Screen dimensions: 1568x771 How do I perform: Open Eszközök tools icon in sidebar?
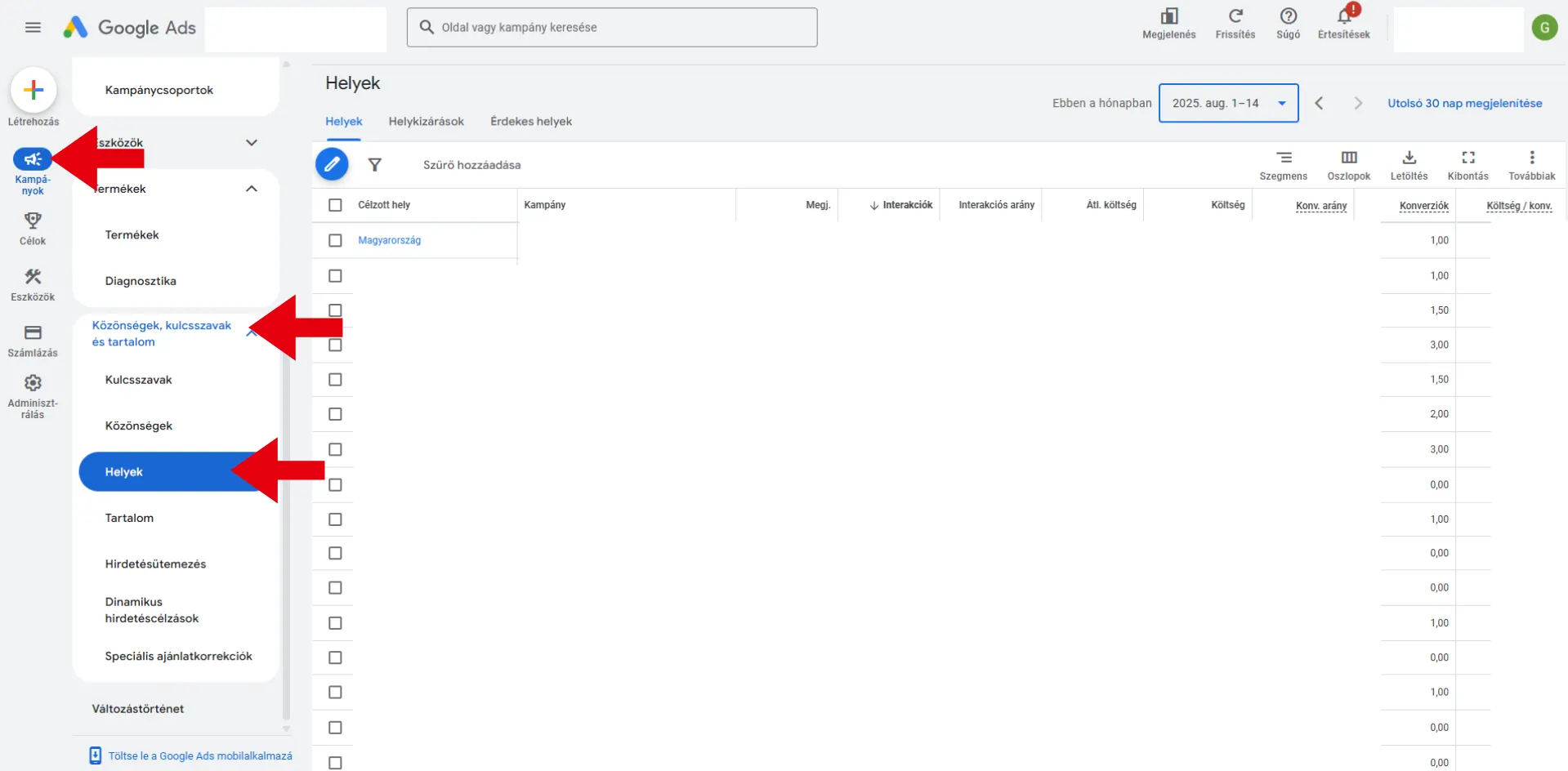(33, 278)
